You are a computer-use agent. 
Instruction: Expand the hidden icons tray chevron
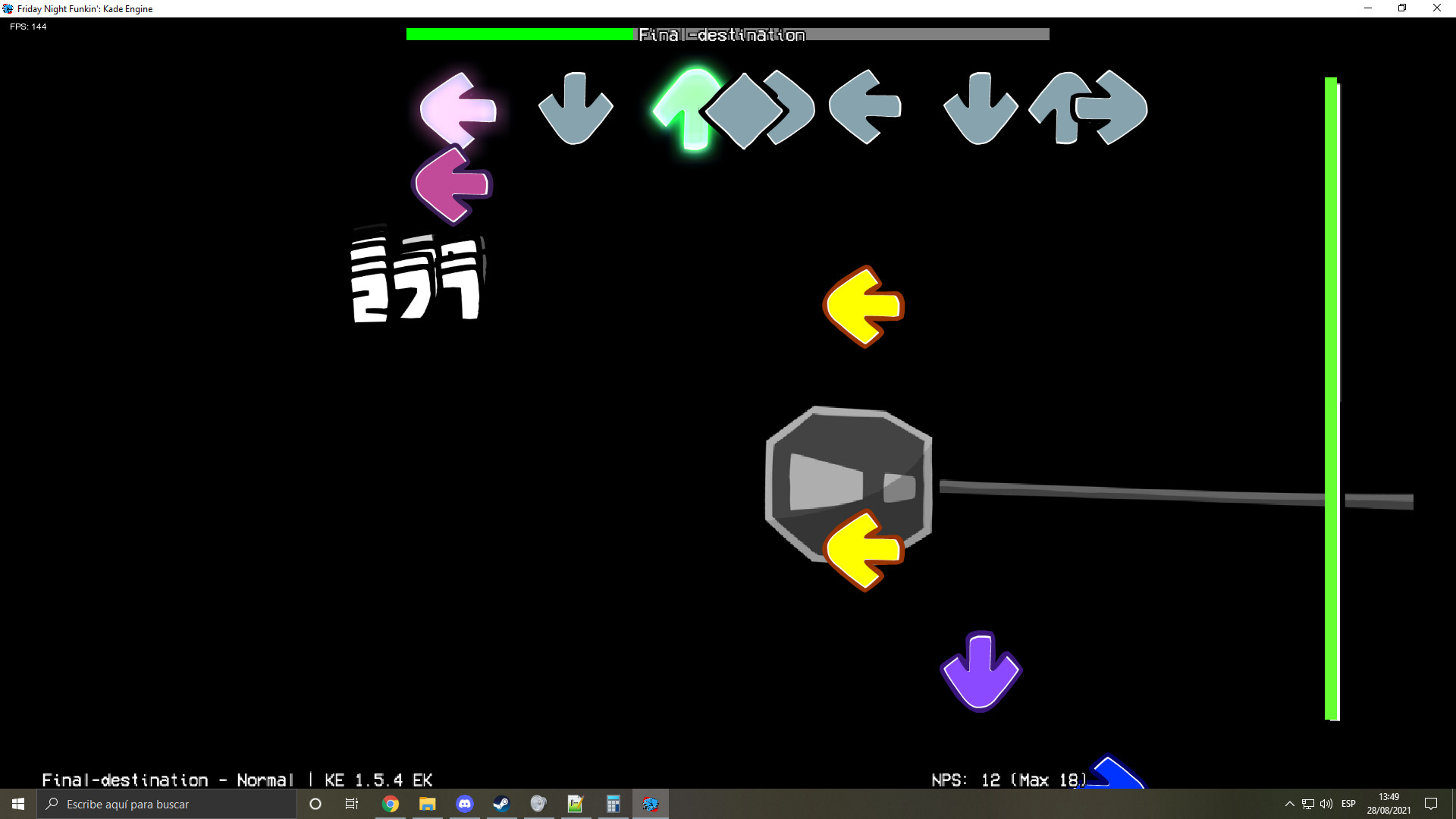(1289, 804)
